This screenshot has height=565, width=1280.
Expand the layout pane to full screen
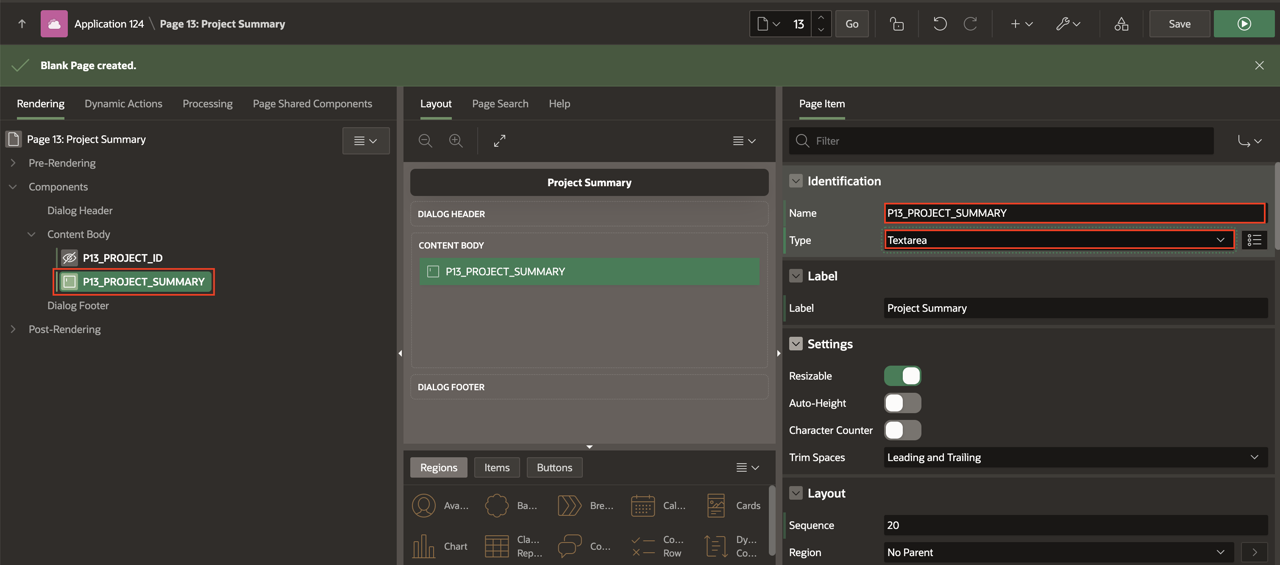click(x=499, y=141)
